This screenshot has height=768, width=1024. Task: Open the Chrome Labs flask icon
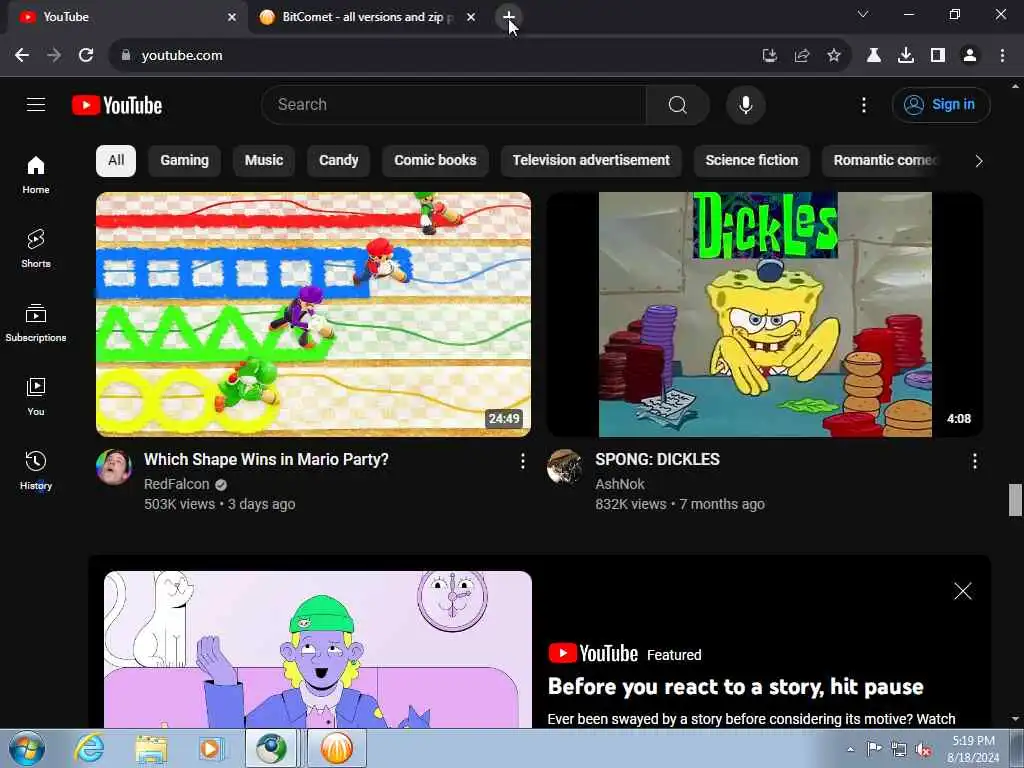pos(874,56)
